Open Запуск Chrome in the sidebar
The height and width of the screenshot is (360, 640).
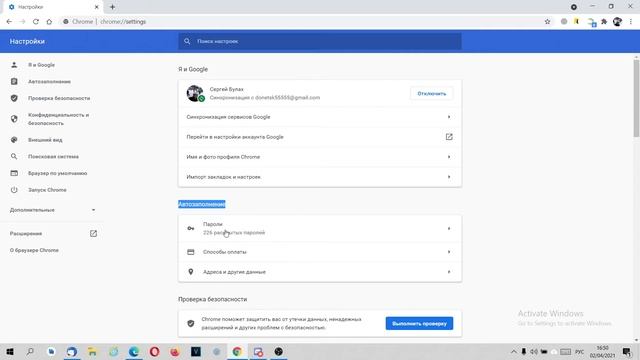[x=47, y=190]
